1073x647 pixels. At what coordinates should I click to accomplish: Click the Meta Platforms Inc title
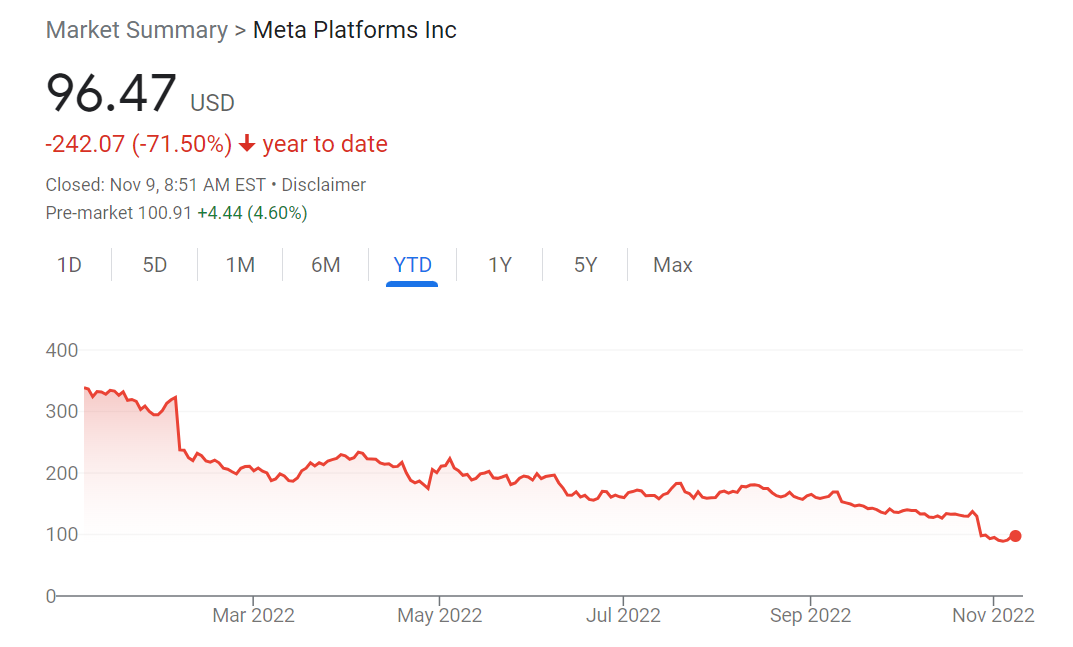coord(355,30)
